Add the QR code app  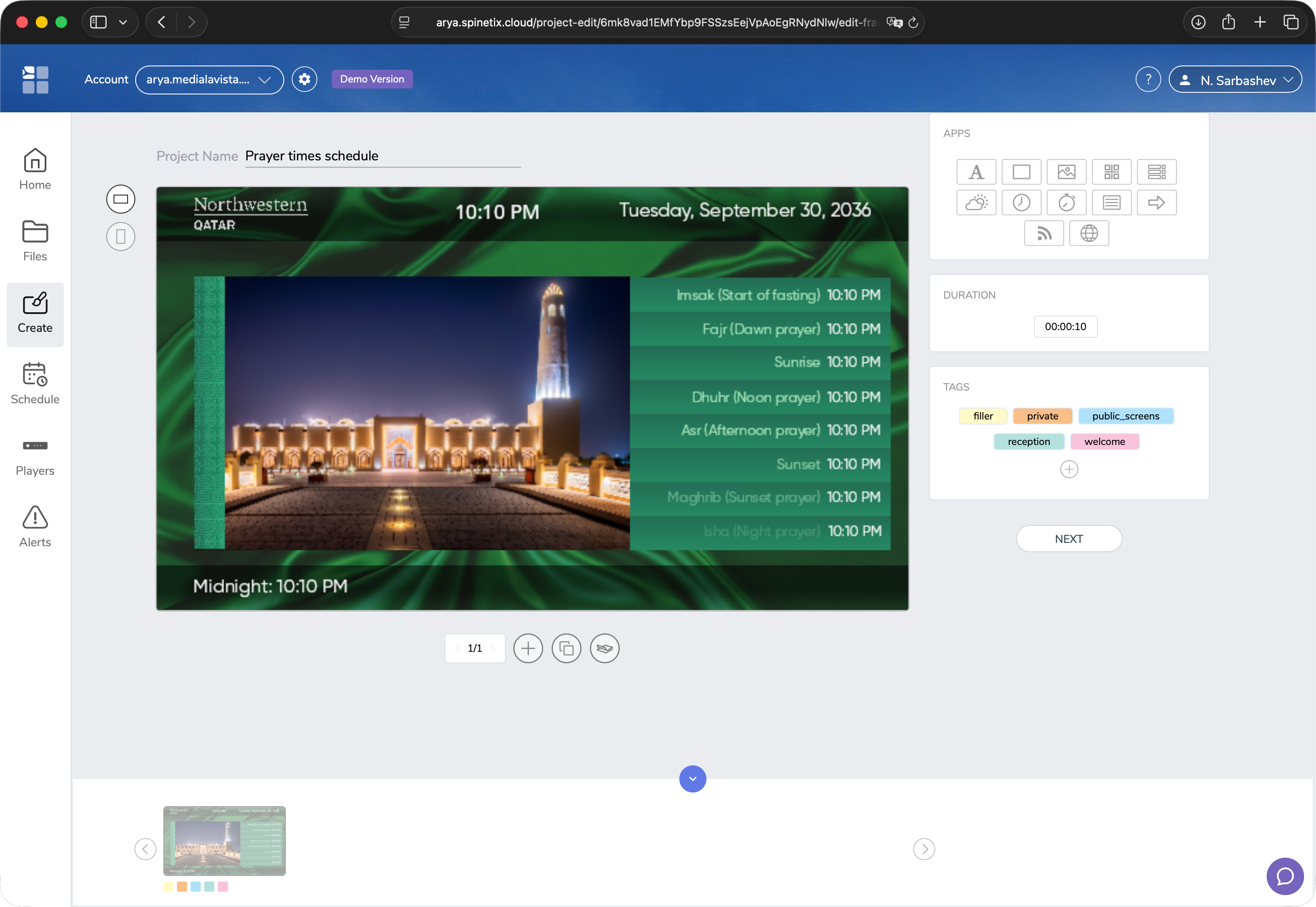coord(1112,171)
